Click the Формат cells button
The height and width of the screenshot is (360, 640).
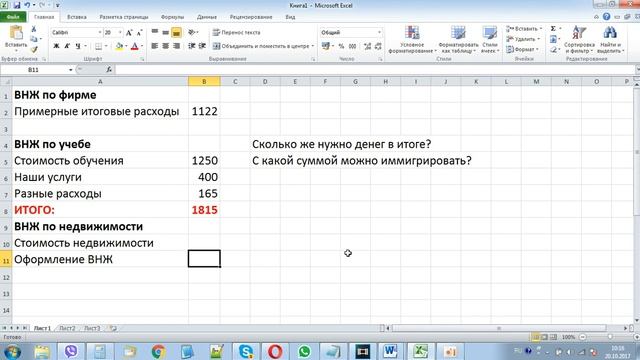[x=521, y=49]
